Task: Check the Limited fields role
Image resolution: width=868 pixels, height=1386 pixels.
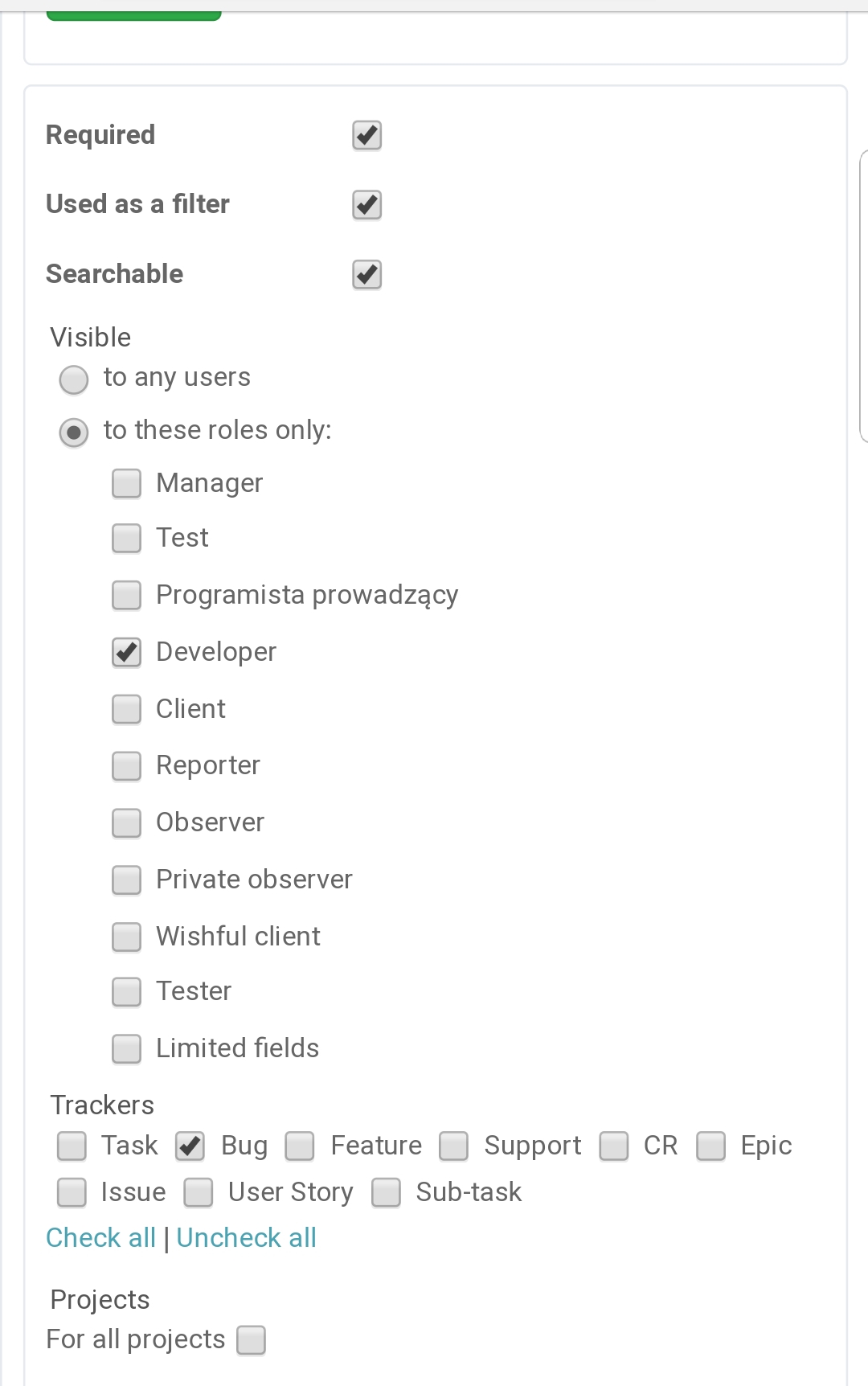Action: tap(126, 1049)
